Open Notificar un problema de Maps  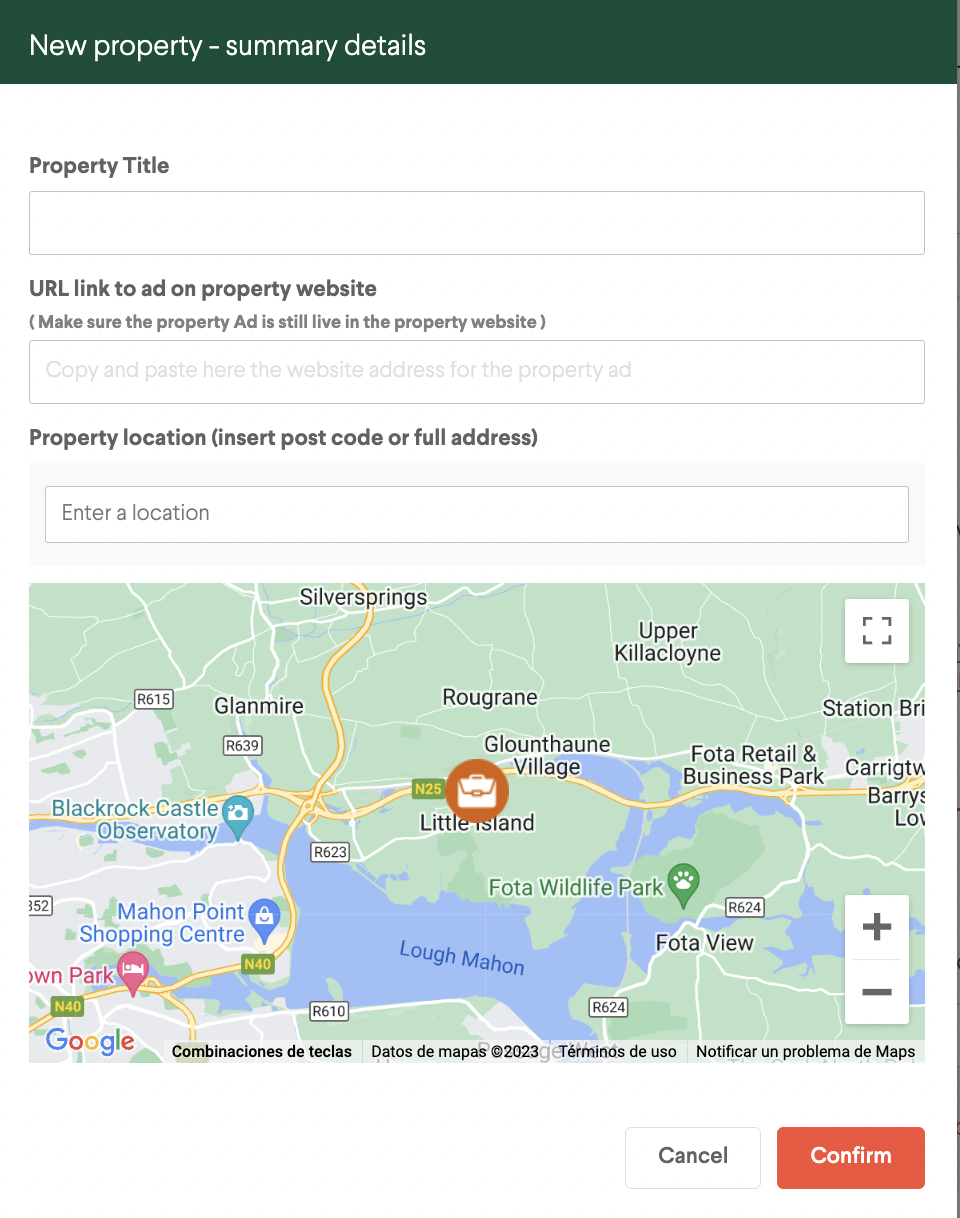coord(806,1052)
